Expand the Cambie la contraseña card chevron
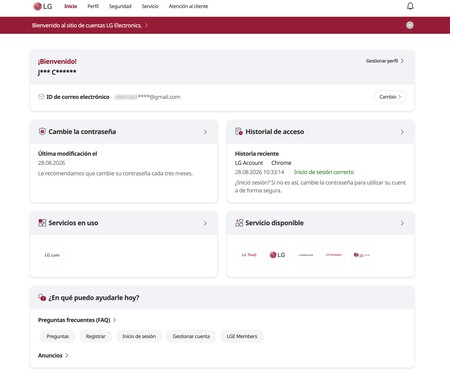The image size is (450, 376). coord(205,132)
